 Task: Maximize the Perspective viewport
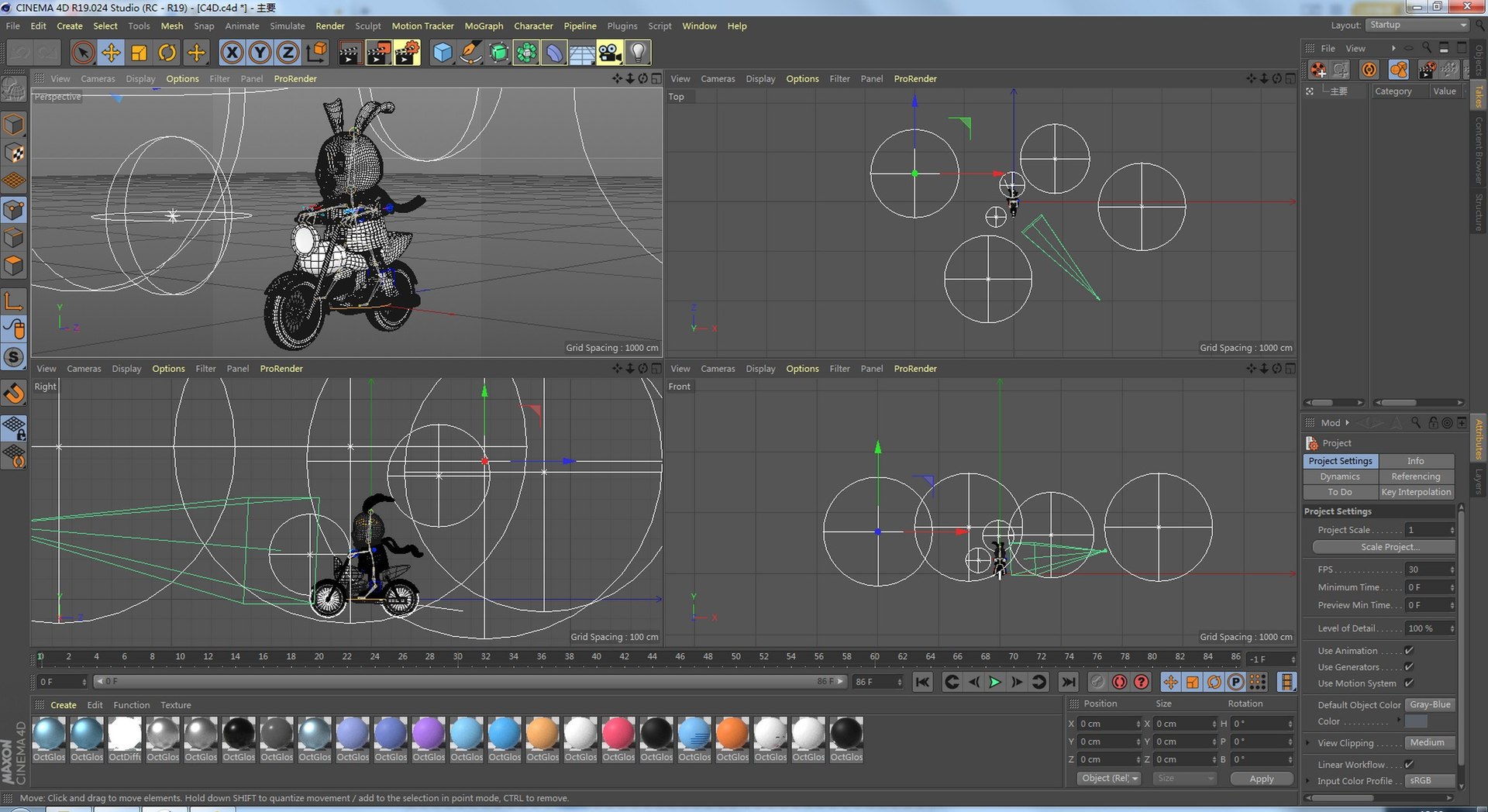656,78
